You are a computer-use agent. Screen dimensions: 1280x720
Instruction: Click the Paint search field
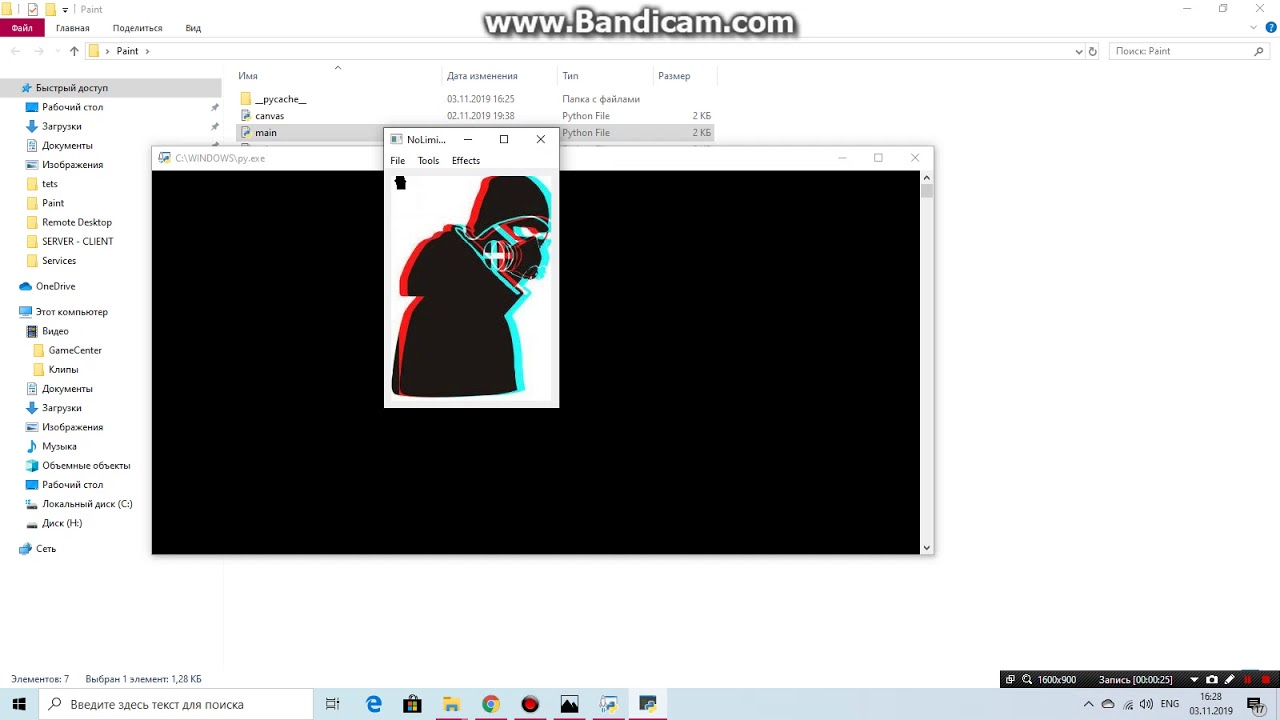(1182, 51)
